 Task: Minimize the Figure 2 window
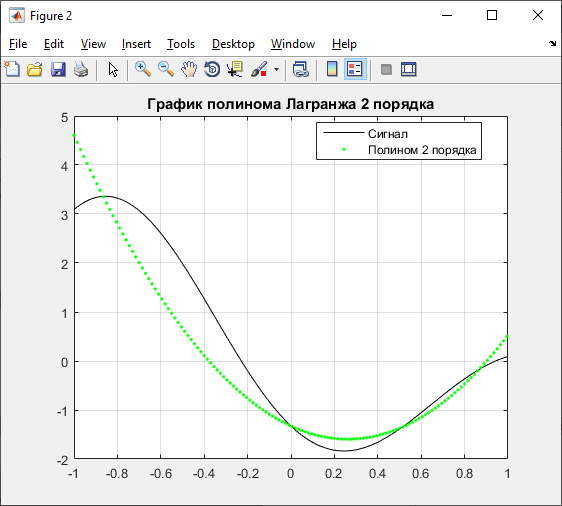(447, 15)
